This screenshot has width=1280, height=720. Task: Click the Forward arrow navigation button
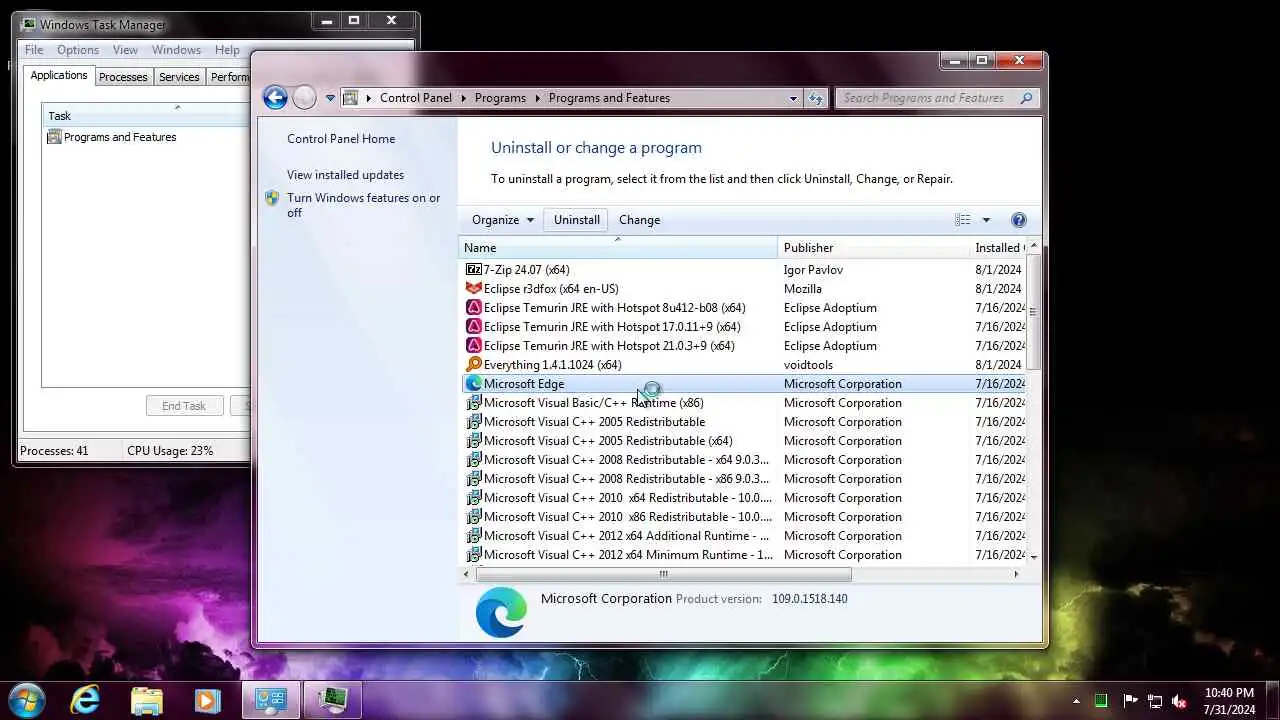(x=305, y=97)
